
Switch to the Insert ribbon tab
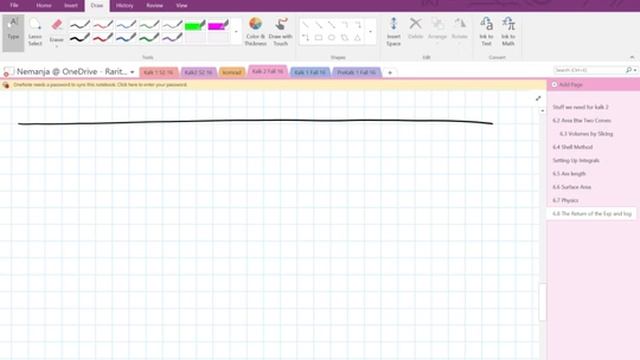[x=71, y=5]
